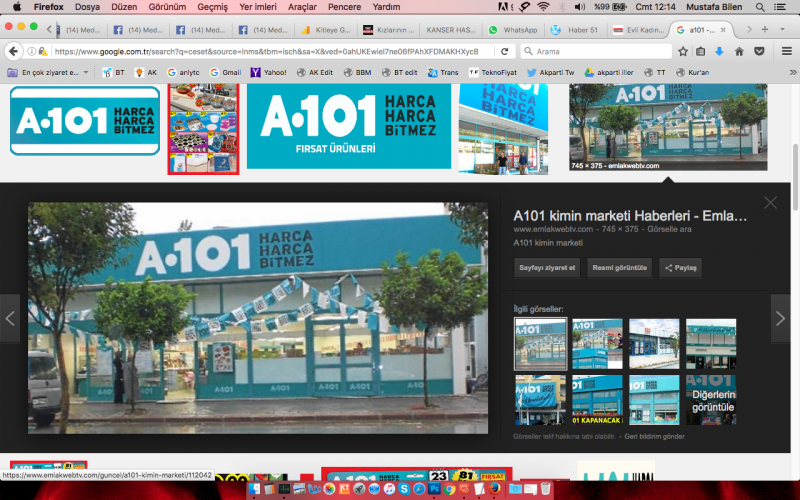Image resolution: width=800 pixels, height=500 pixels.
Task: Open the www.emlakwebtv.com source link
Action: 553,229
